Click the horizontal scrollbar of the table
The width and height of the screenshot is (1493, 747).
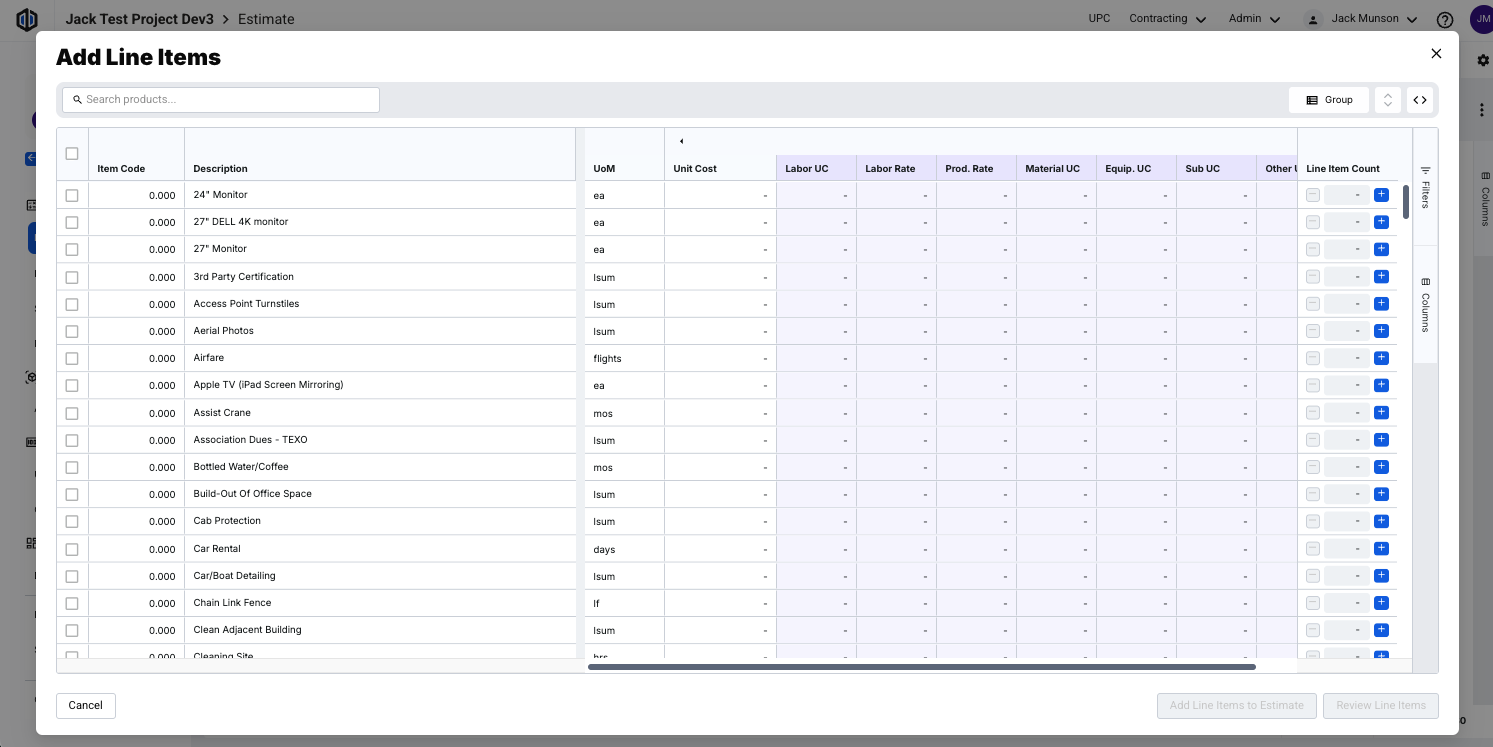[x=922, y=666]
